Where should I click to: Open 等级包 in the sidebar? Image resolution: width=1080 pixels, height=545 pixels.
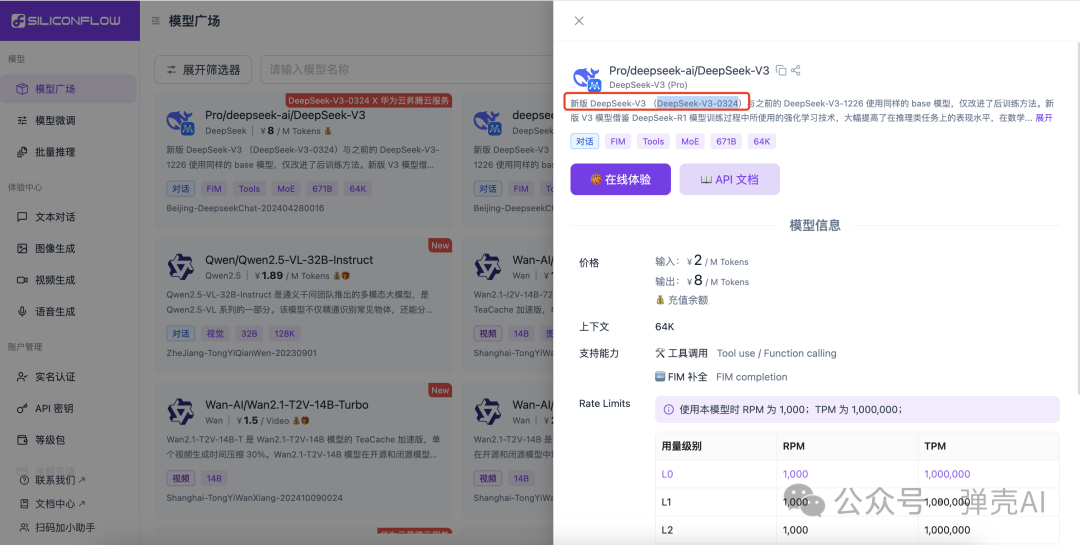[x=68, y=440]
